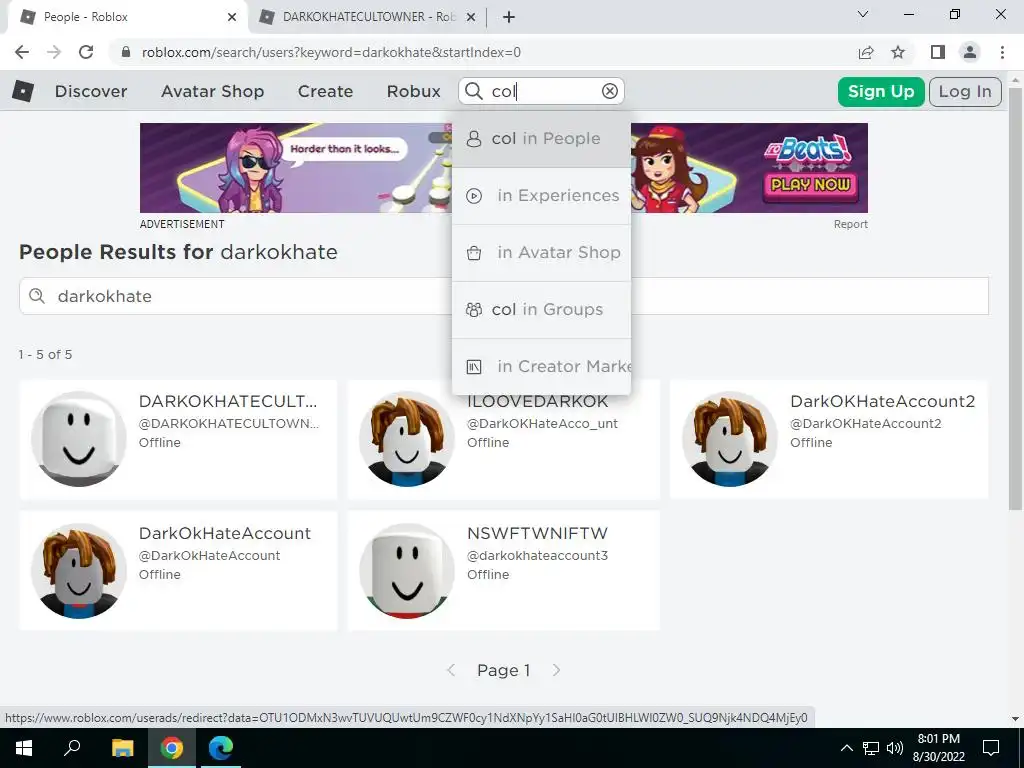
Task: Share this page using the share icon
Action: coord(866,52)
